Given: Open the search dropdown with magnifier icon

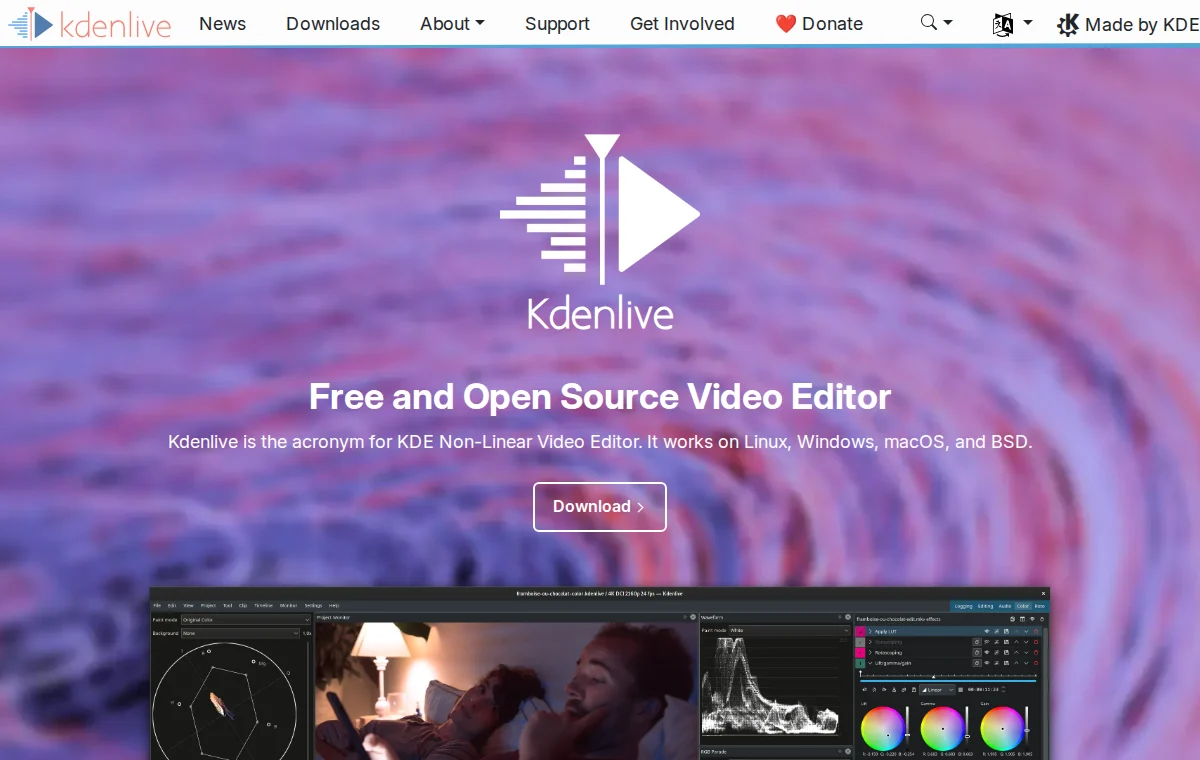Looking at the screenshot, I should coord(936,23).
